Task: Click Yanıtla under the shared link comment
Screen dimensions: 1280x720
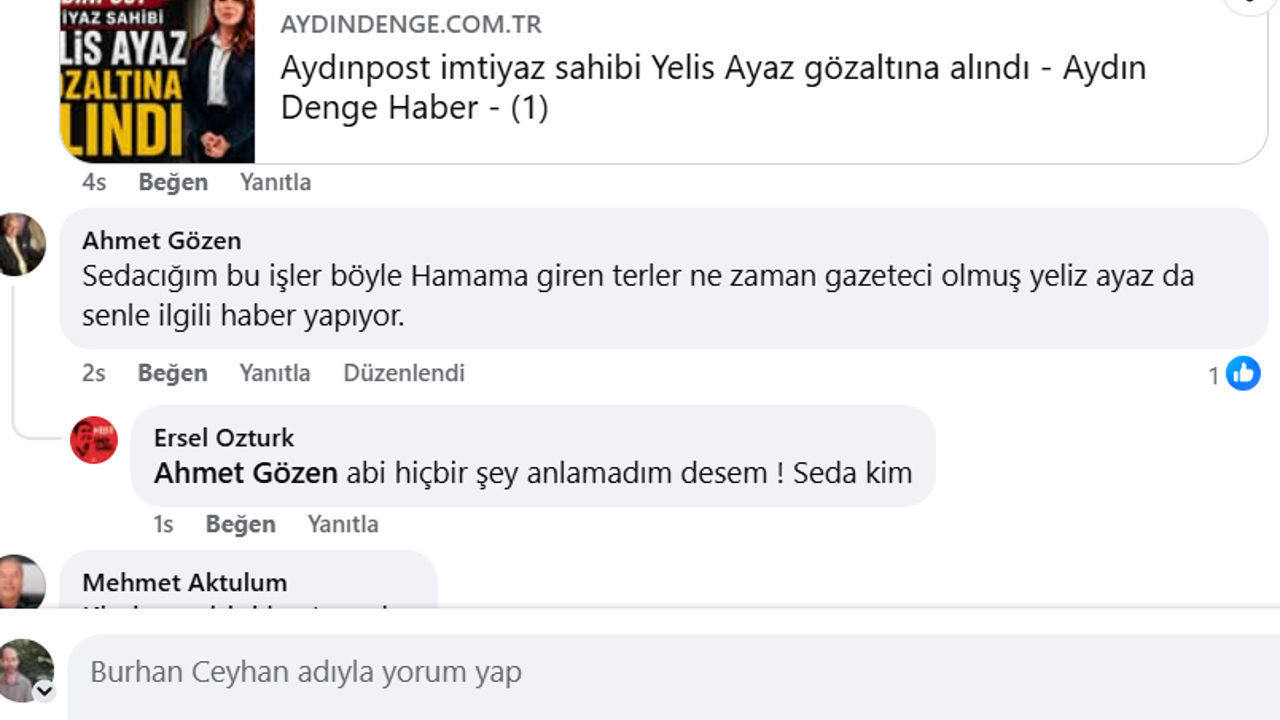Action: [x=276, y=182]
